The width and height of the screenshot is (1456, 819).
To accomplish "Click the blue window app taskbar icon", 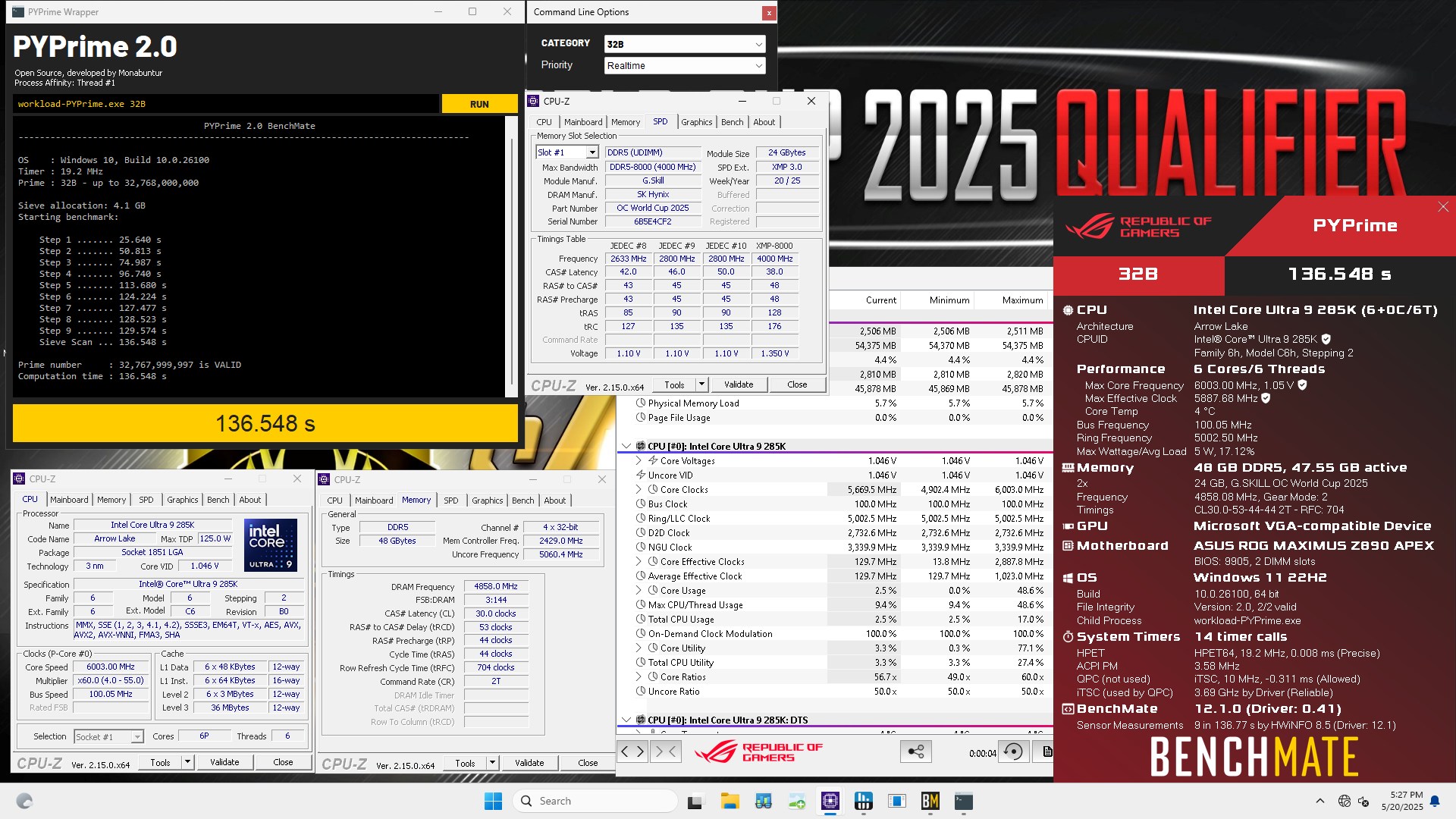I will pyautogui.click(x=897, y=801).
